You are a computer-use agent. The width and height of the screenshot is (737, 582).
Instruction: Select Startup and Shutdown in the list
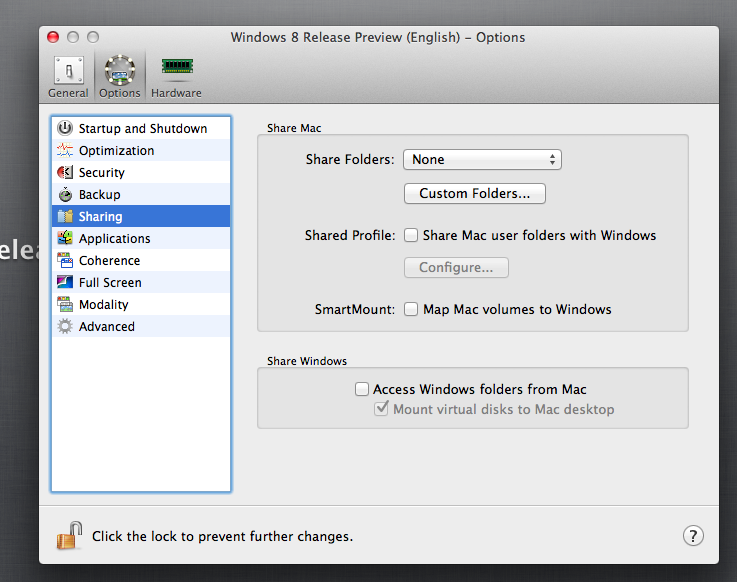click(x=141, y=128)
